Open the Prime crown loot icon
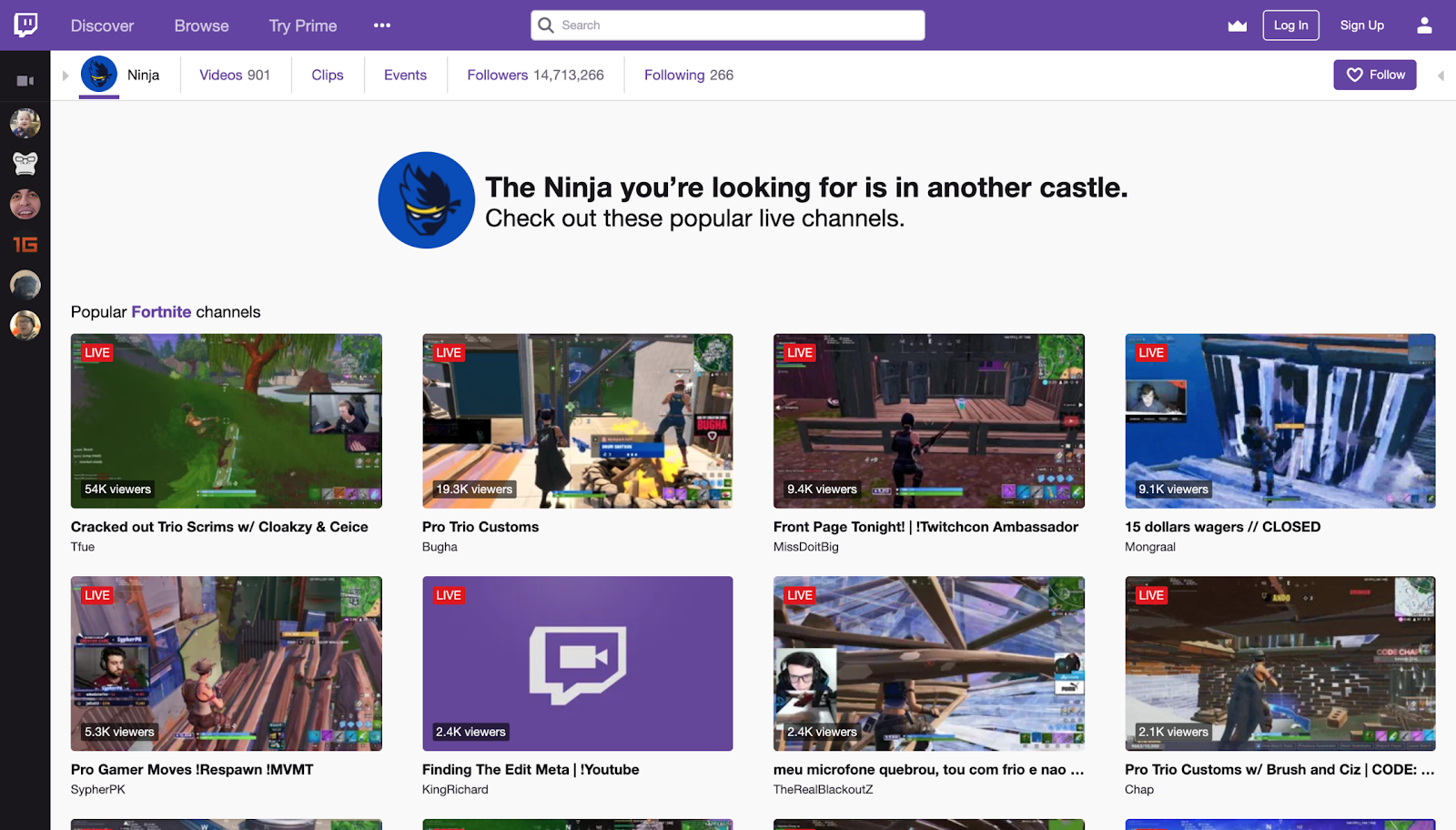1456x830 pixels. click(1237, 25)
